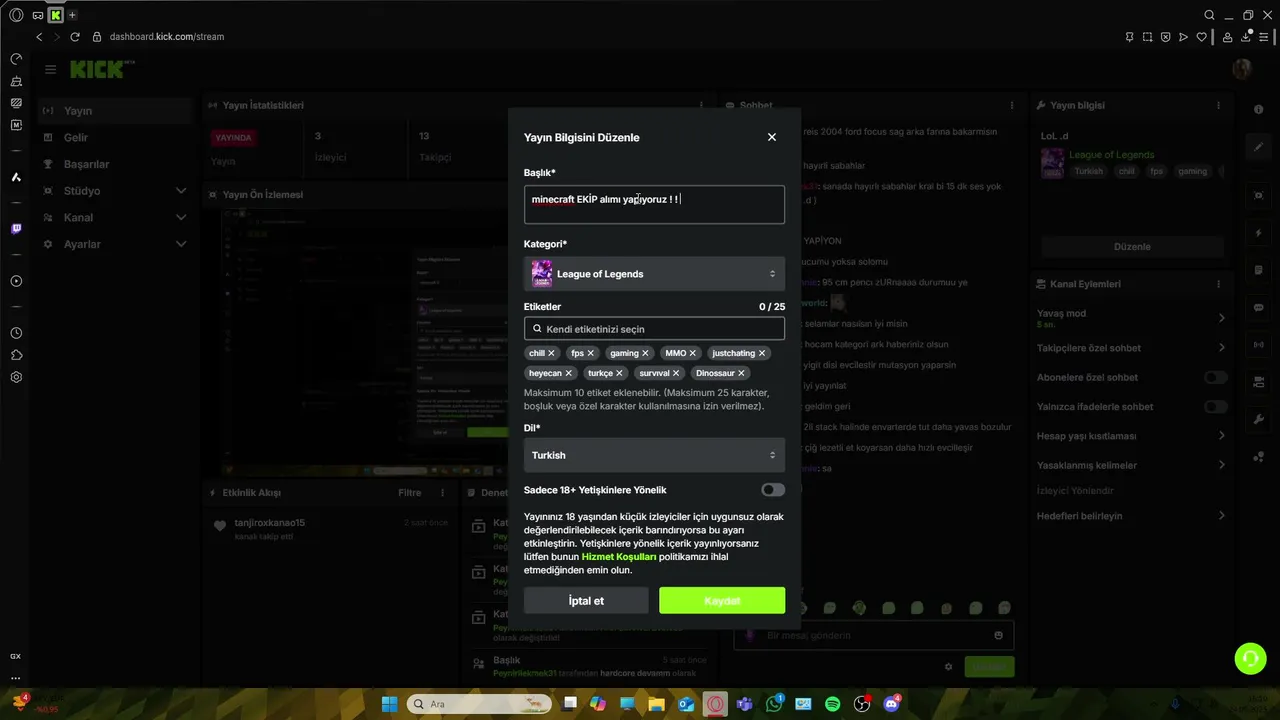
Task: Click tanjiroxkanao15 in the activity feed
Action: click(x=270, y=523)
